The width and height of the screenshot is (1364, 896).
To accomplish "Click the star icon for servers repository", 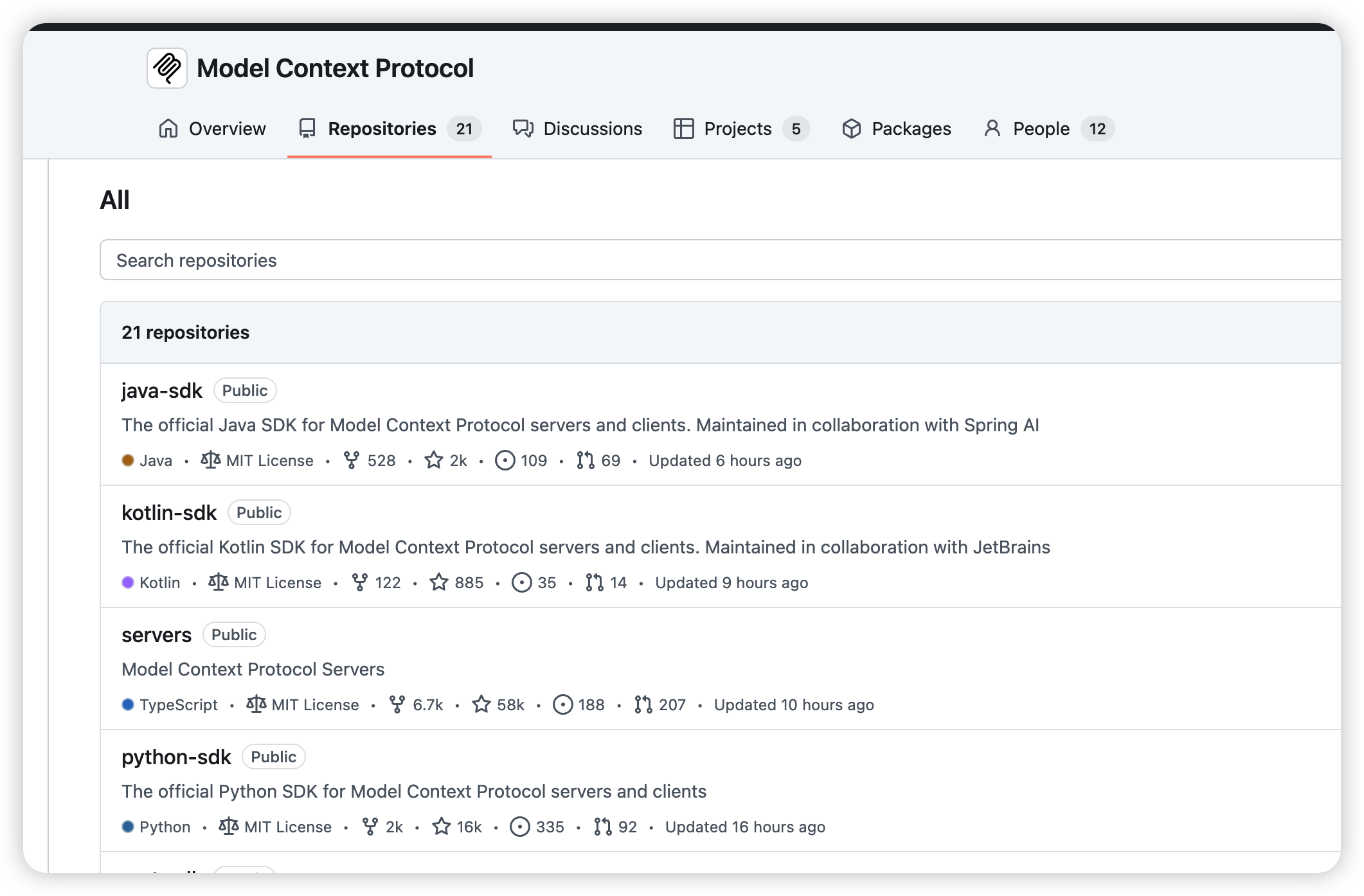I will pyautogui.click(x=481, y=704).
